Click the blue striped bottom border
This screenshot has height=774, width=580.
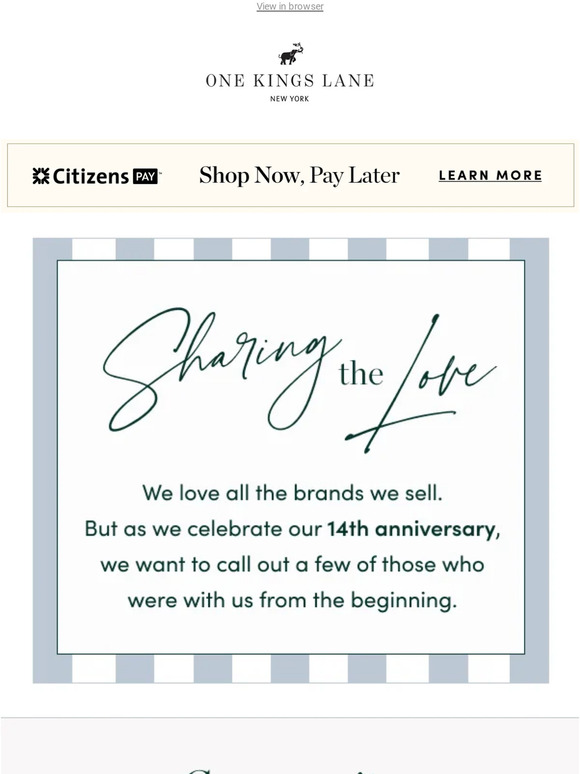pyautogui.click(x=291, y=669)
